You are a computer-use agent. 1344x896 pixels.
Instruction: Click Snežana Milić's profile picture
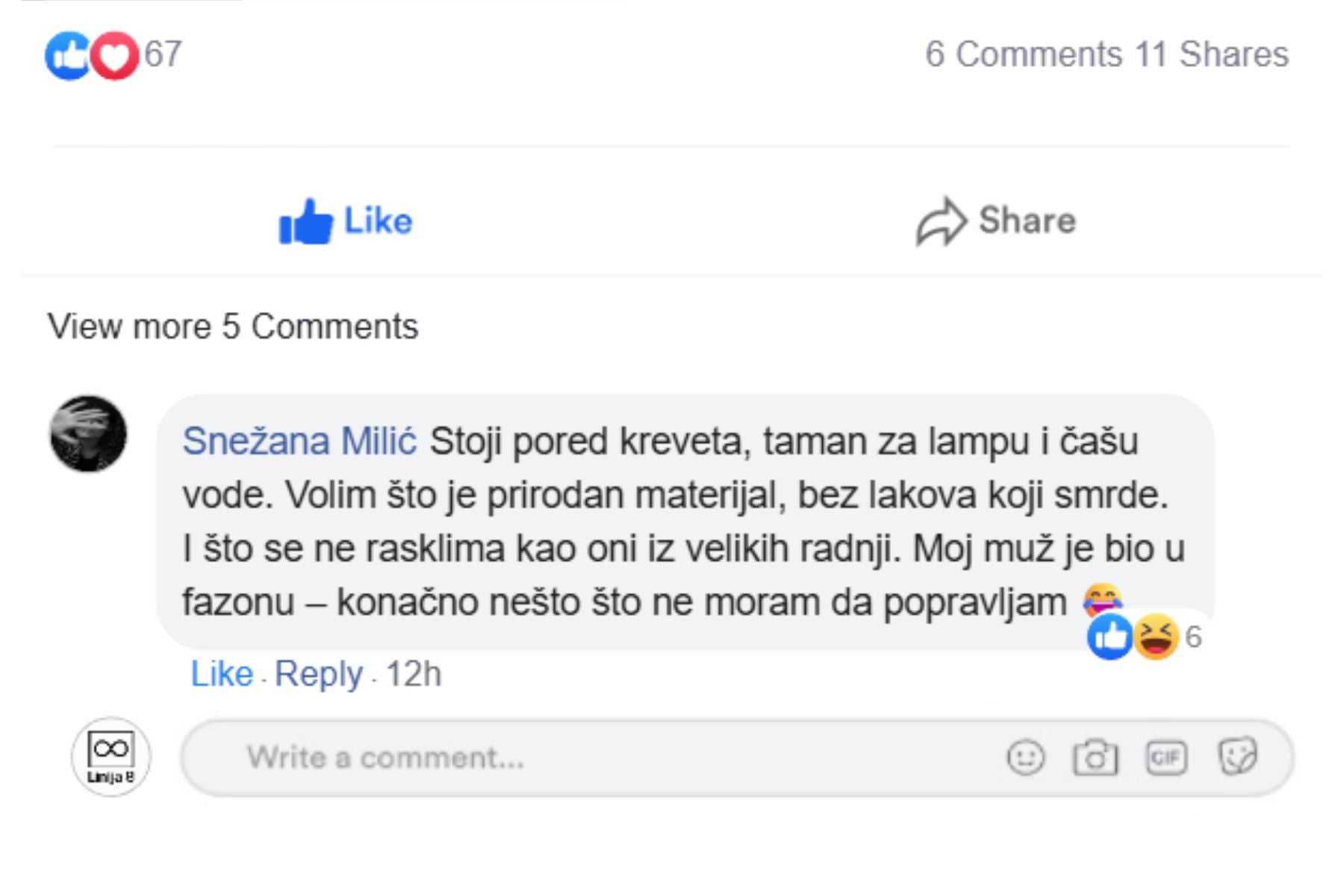[x=88, y=434]
